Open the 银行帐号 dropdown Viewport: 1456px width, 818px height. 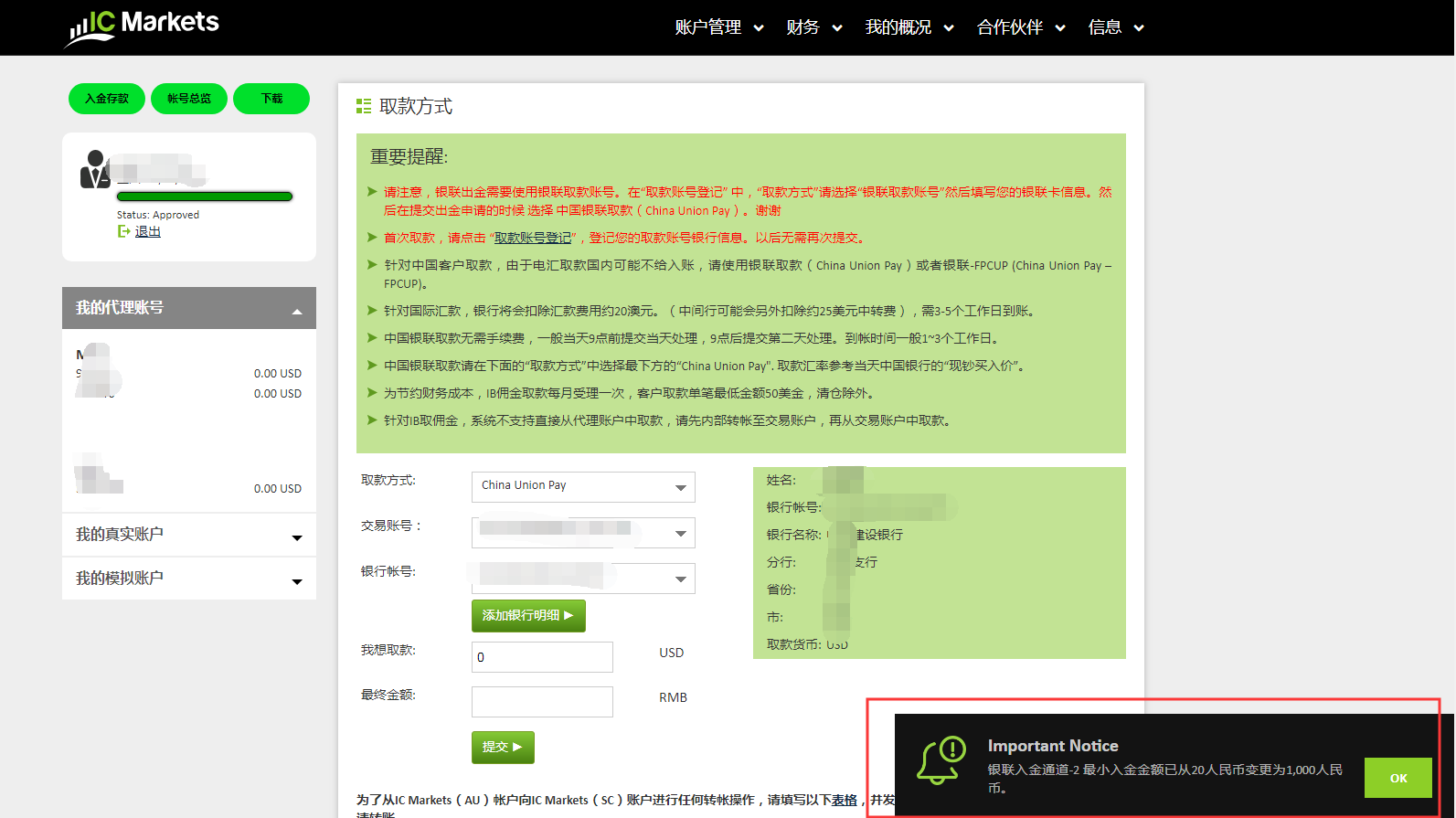tap(583, 578)
